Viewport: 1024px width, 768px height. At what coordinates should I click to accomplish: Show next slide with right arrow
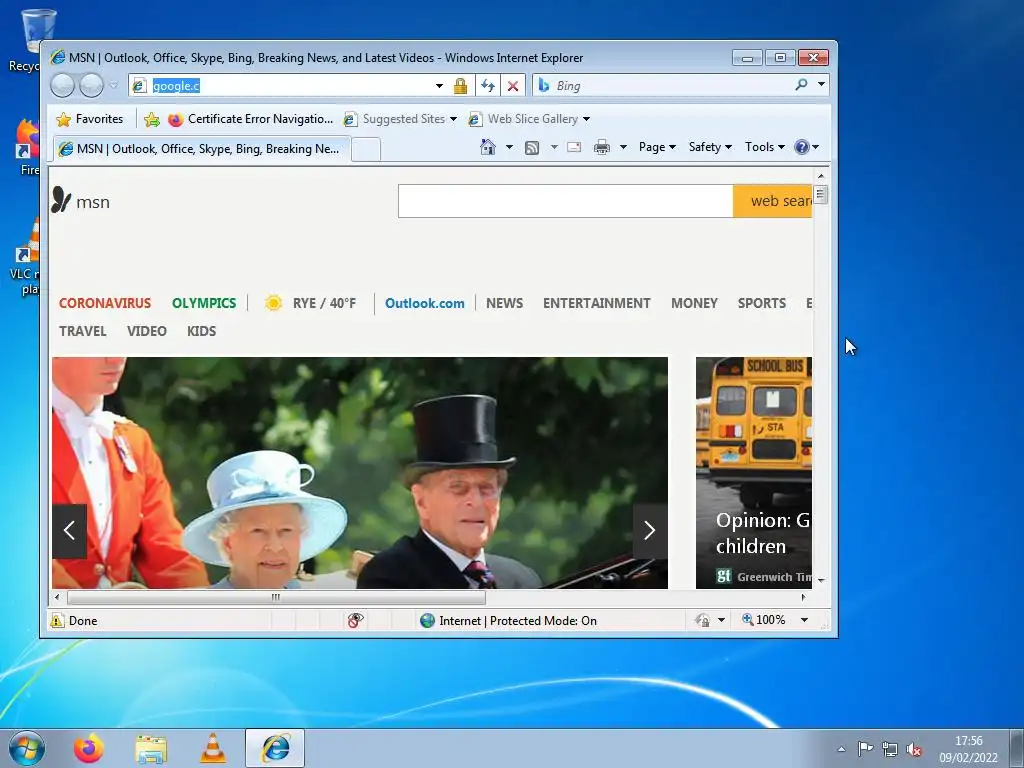[650, 531]
